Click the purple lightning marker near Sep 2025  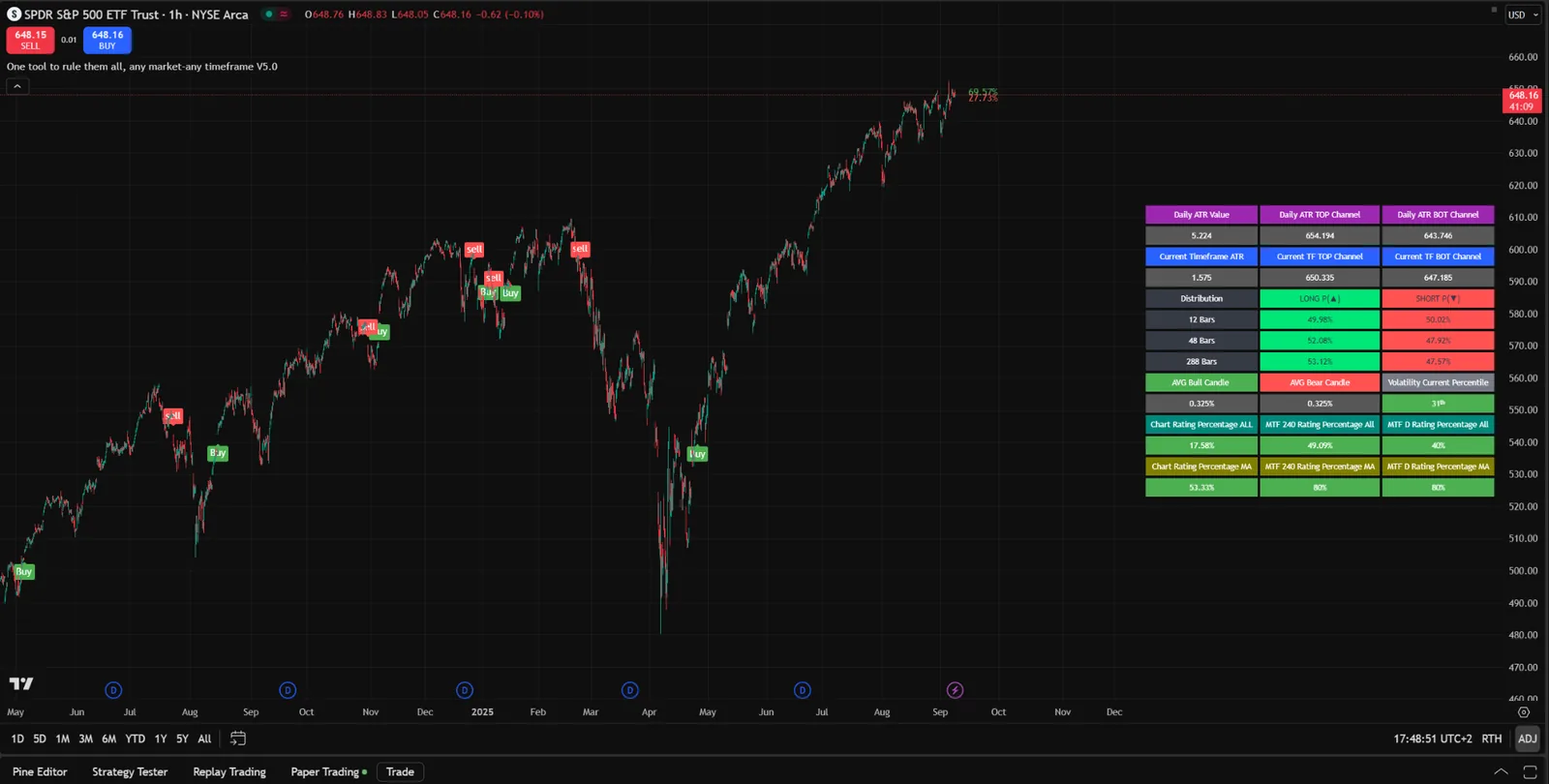click(x=955, y=690)
